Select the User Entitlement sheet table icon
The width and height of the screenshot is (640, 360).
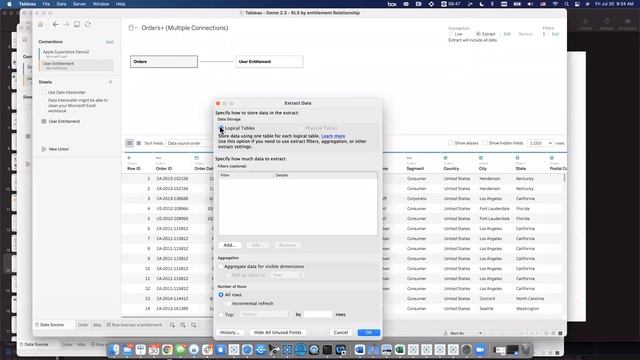44,121
